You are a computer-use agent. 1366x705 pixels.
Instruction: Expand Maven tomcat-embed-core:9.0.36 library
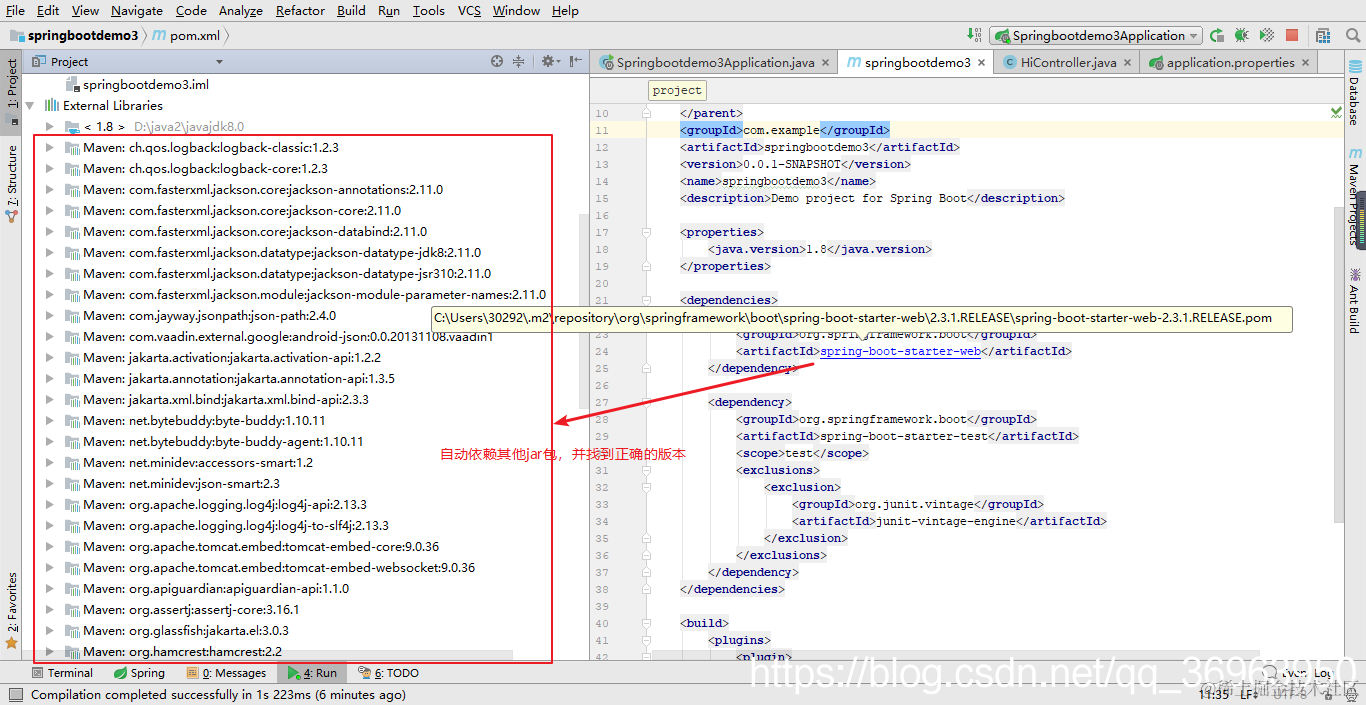[50, 546]
